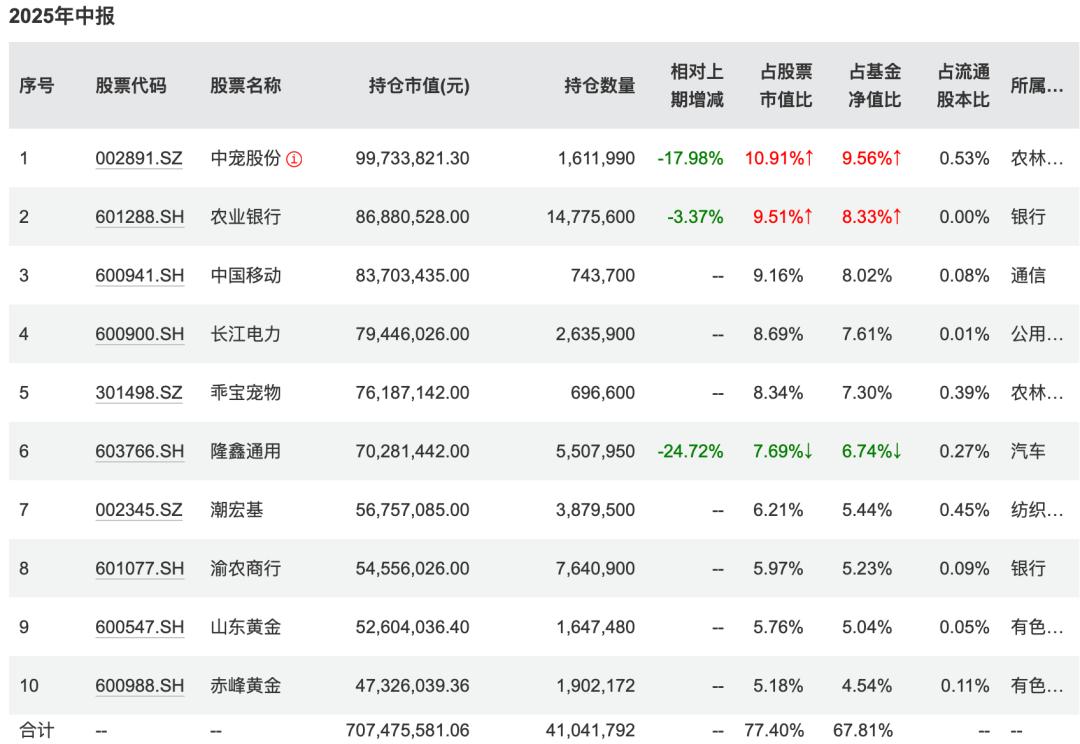Click total stock ratio 77.40%
The image size is (1080, 744).
[x=774, y=730]
